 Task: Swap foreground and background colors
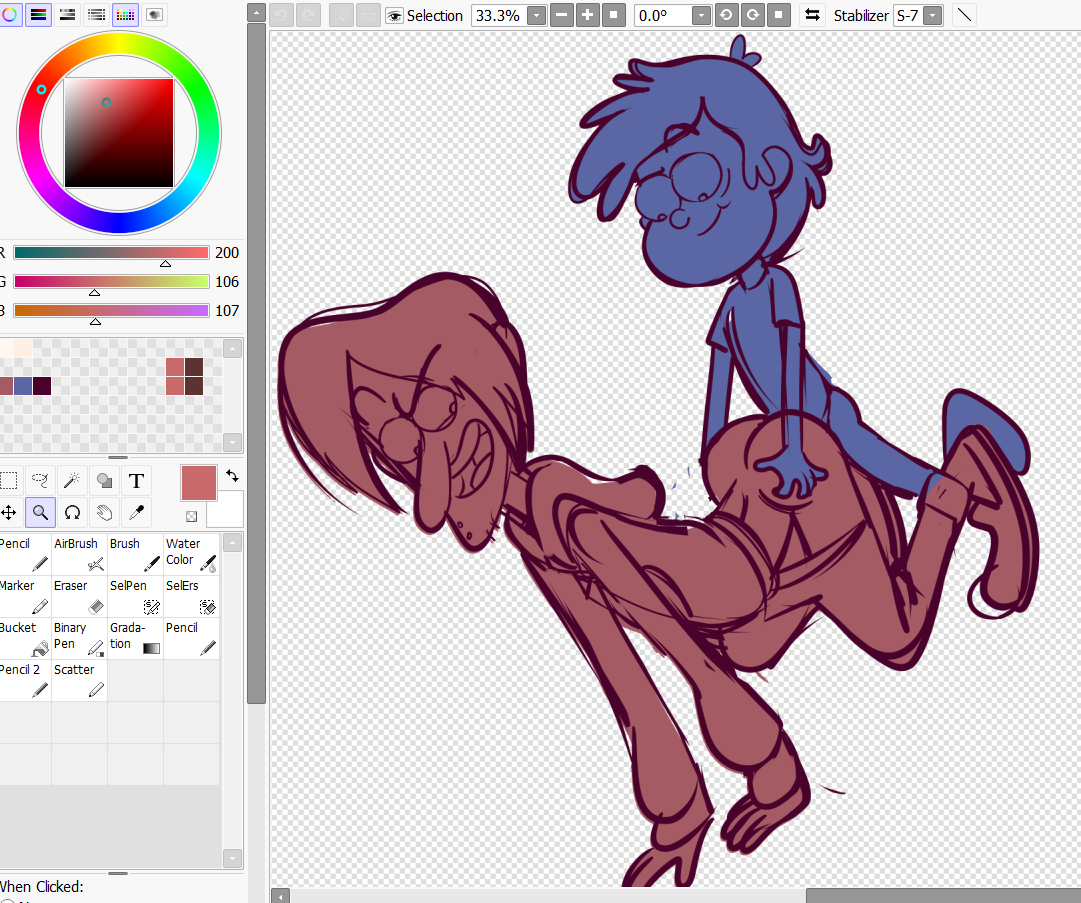[233, 475]
